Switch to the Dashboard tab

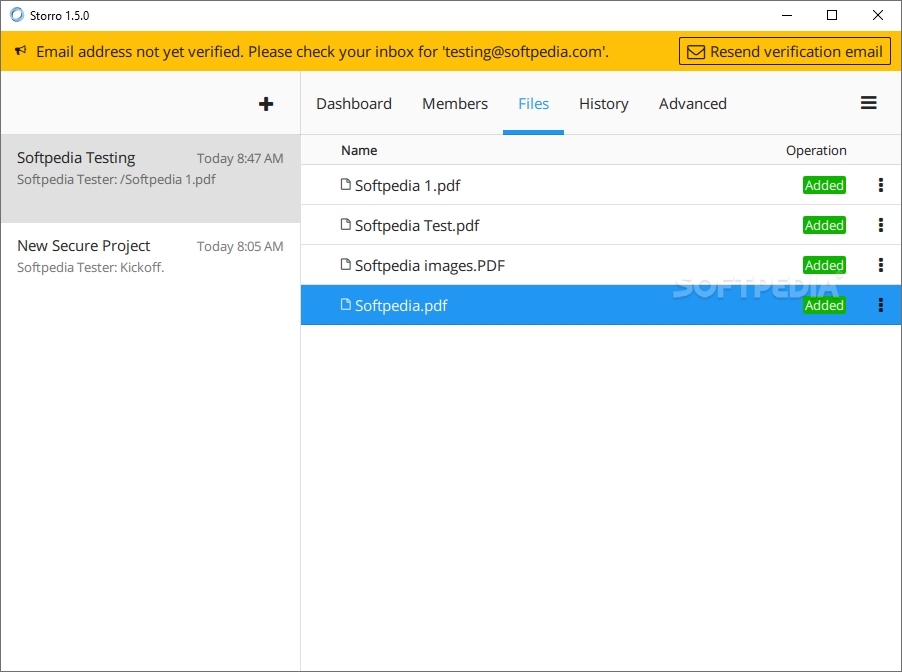pyautogui.click(x=354, y=104)
